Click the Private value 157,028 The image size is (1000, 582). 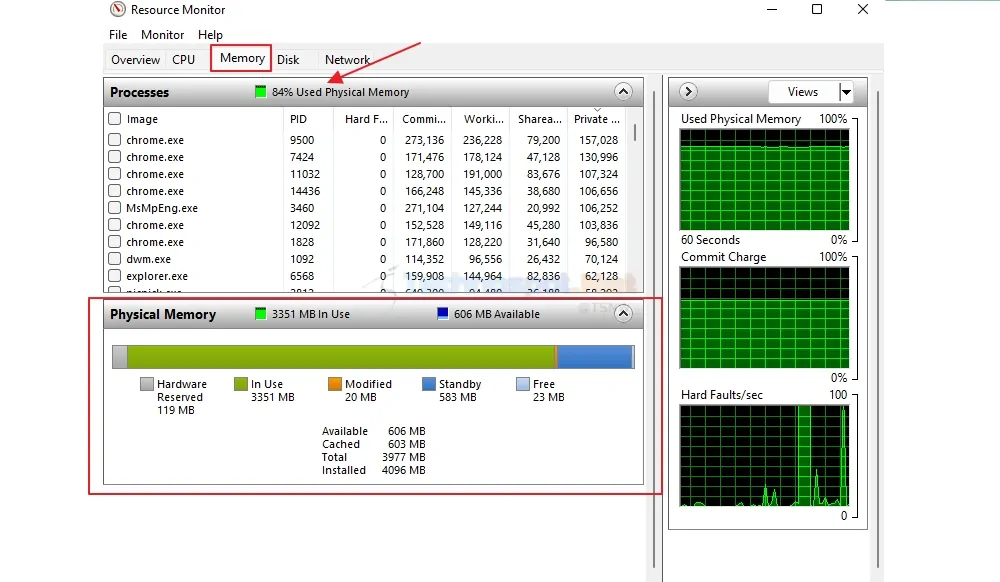[x=598, y=140]
